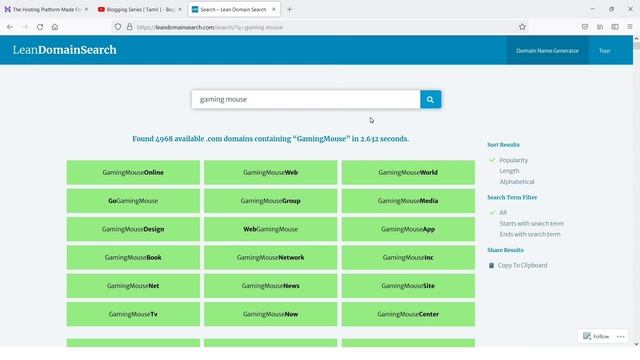This screenshot has width=640, height=360.
Task: Click the Found 4968 available domains text
Action: tap(271, 139)
